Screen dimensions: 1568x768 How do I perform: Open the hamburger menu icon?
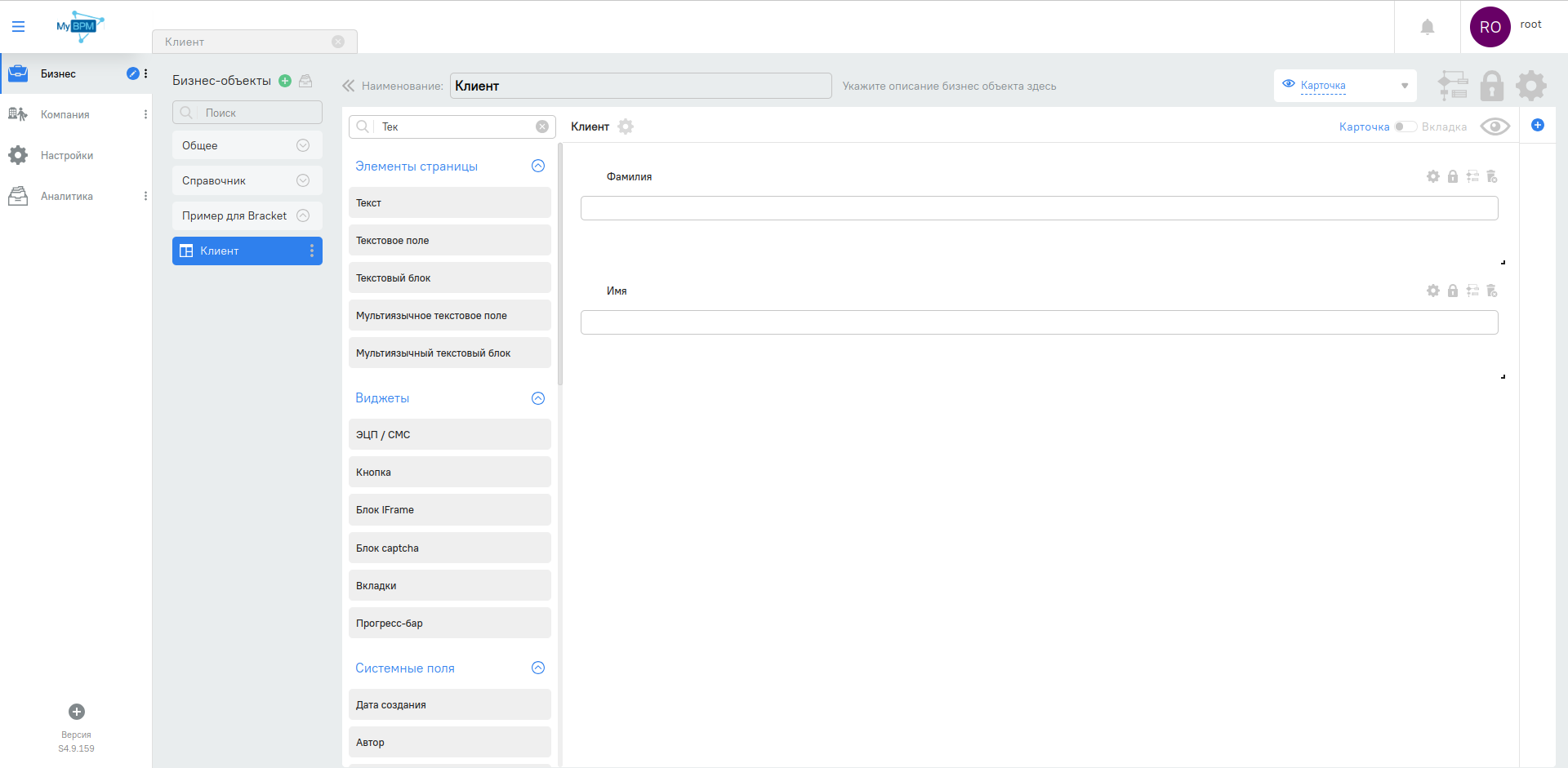pos(18,27)
